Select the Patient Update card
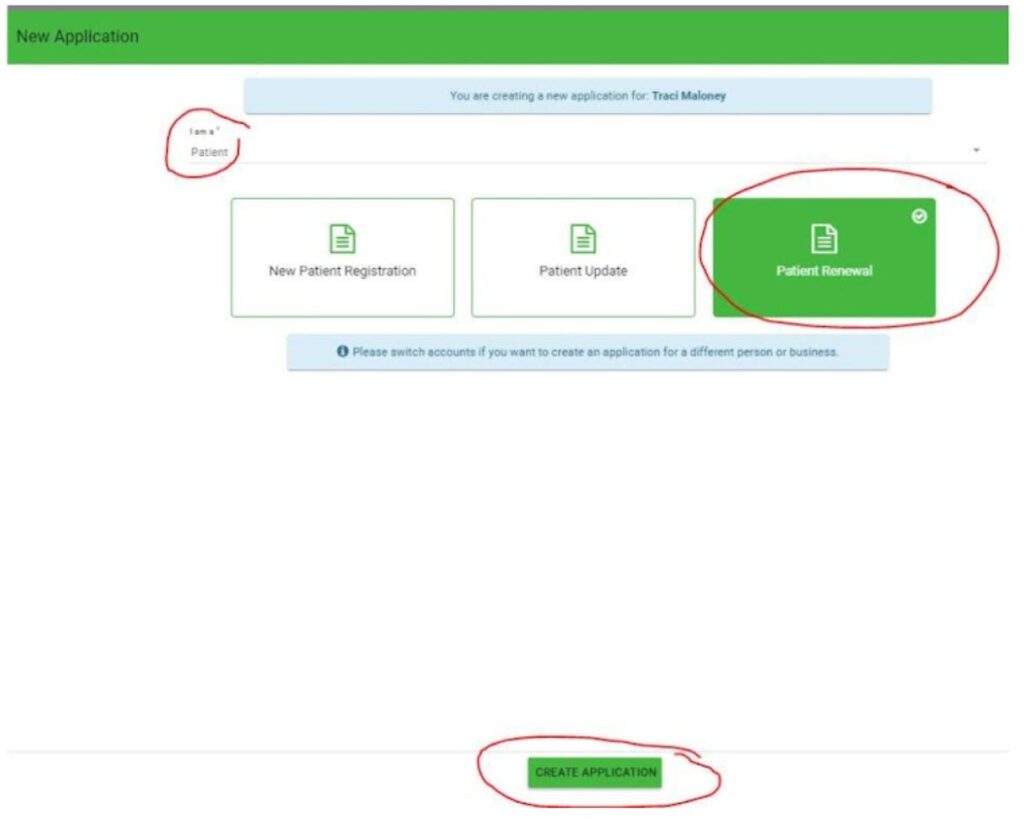Viewport: 1024px width, 819px height. tap(583, 258)
